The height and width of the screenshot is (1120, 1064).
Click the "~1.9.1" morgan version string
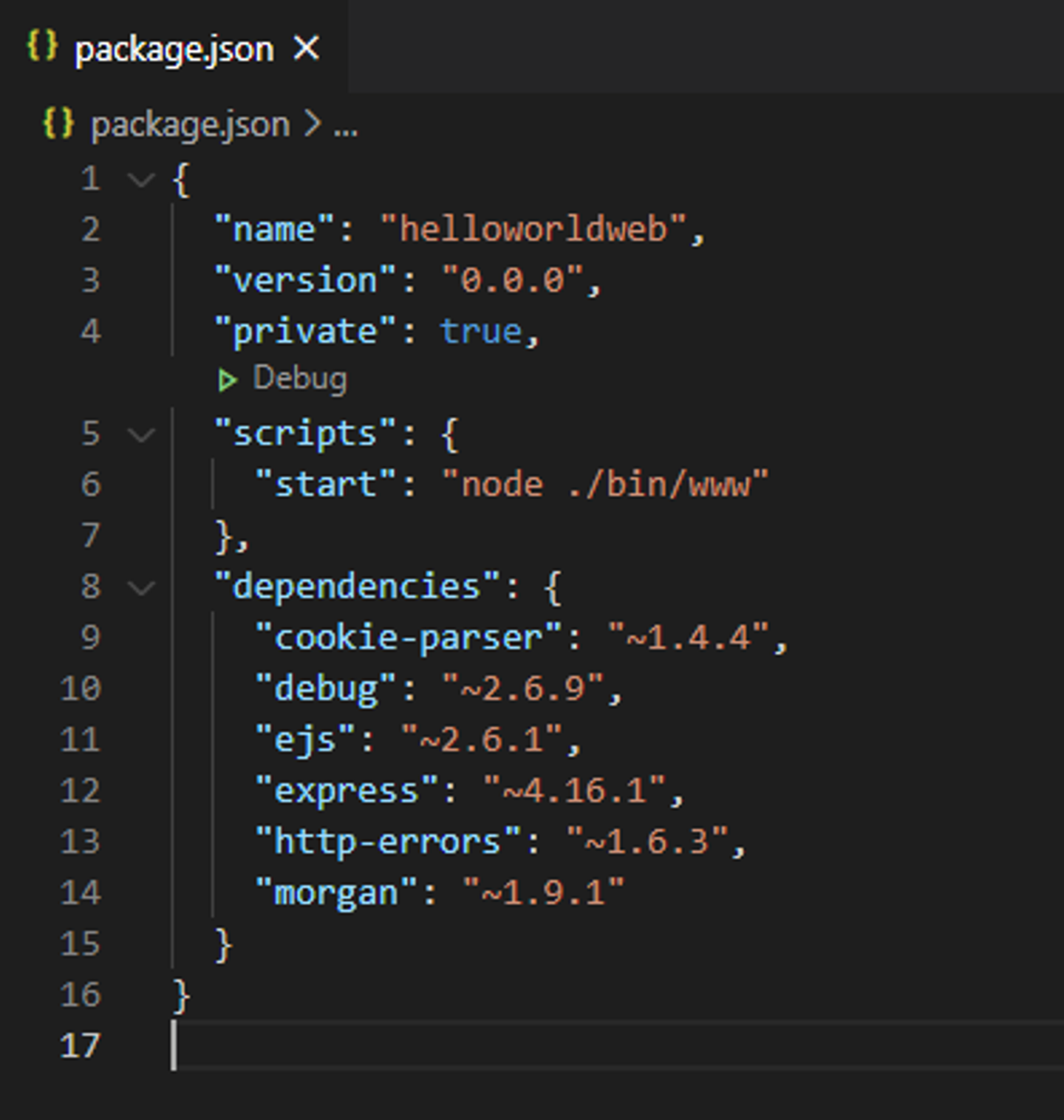pos(543,893)
